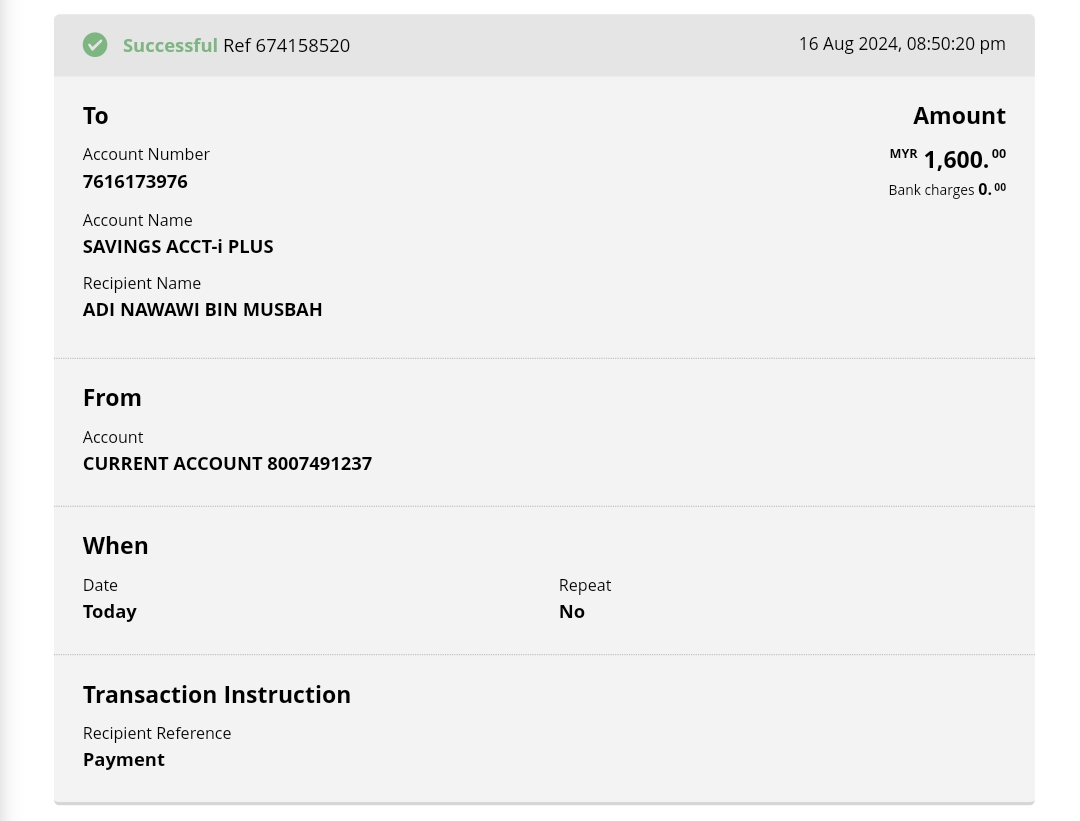Click the Amount heading
Viewport: 1080px width, 821px height.
[959, 116]
